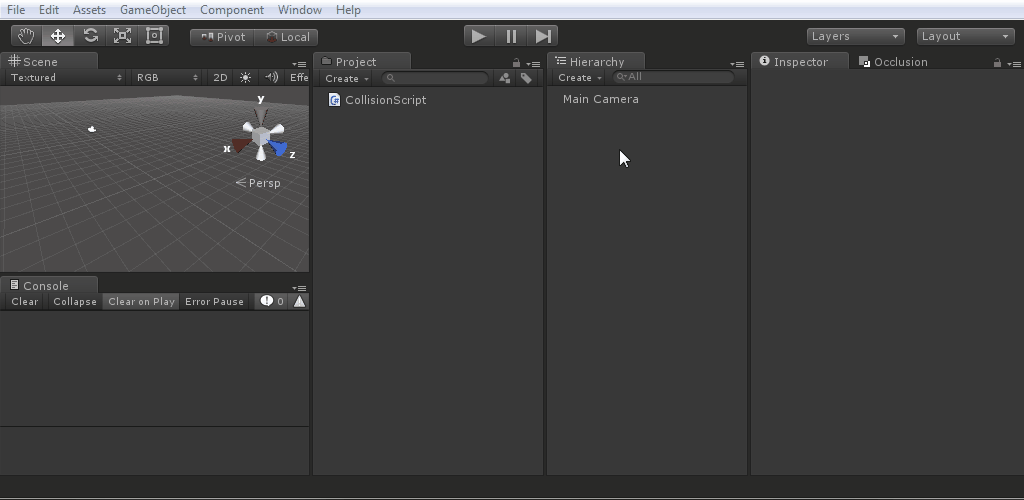Toggle scene audio speaker icon

click(272, 77)
